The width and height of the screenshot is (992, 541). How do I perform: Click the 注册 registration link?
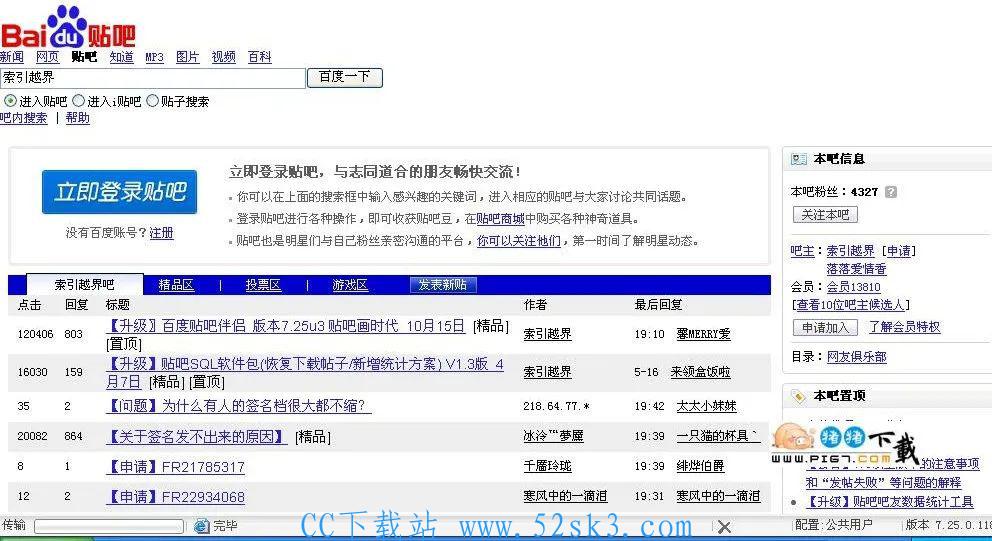point(161,233)
